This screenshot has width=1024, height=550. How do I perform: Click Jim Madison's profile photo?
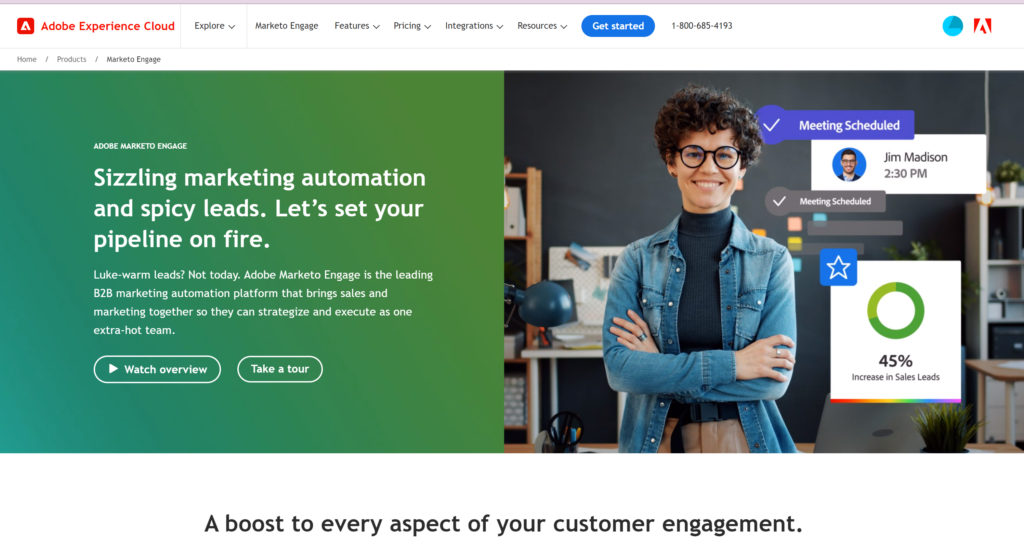(849, 165)
